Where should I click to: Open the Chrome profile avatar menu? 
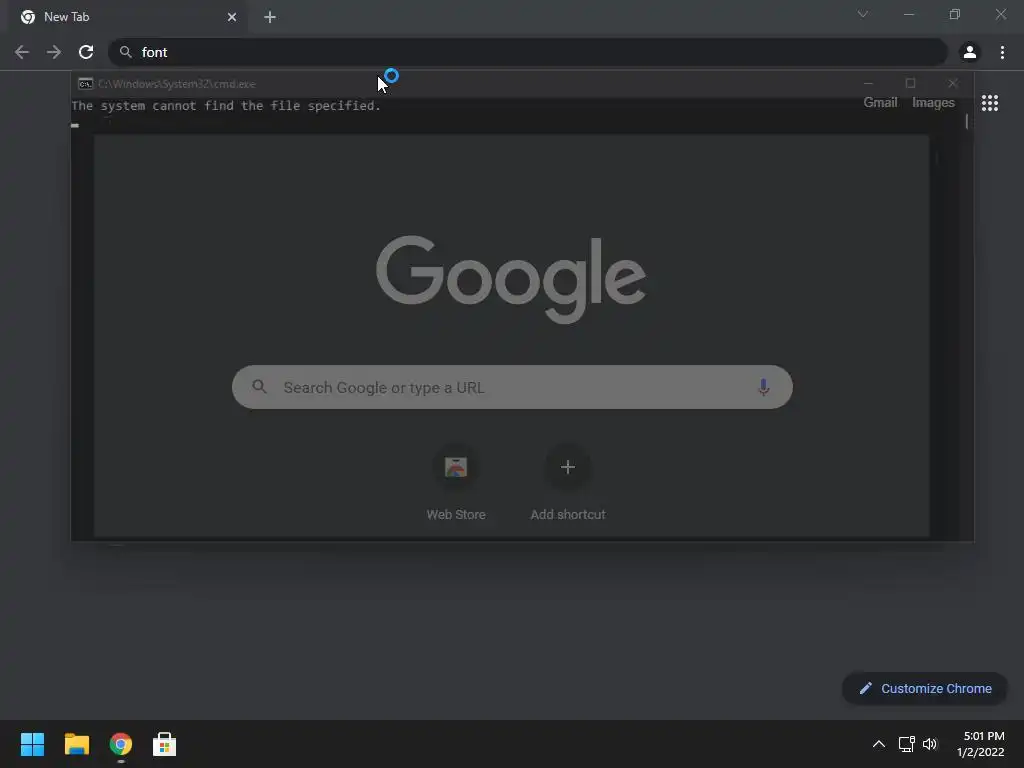[970, 52]
